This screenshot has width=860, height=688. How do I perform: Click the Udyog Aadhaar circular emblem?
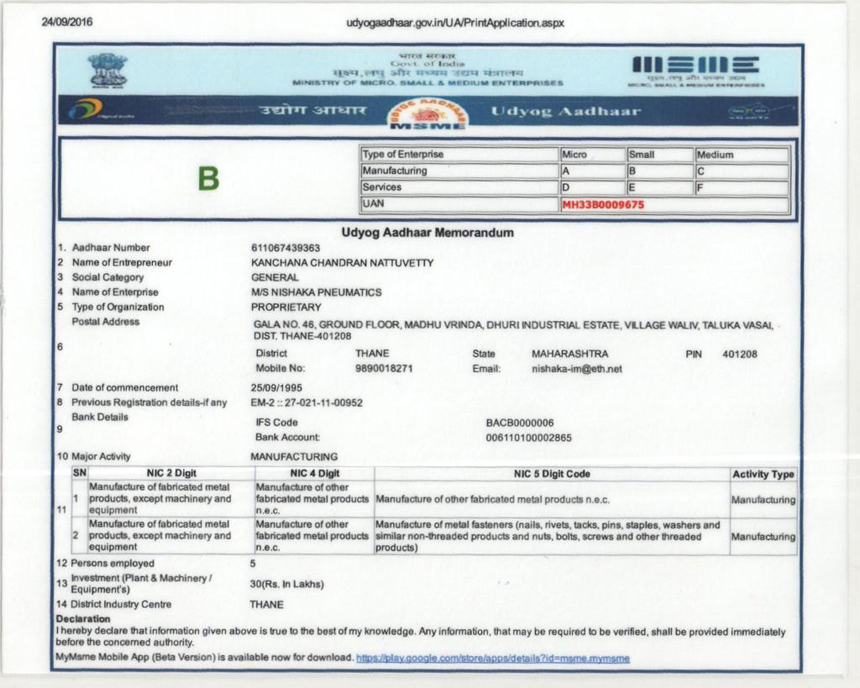[x=428, y=114]
